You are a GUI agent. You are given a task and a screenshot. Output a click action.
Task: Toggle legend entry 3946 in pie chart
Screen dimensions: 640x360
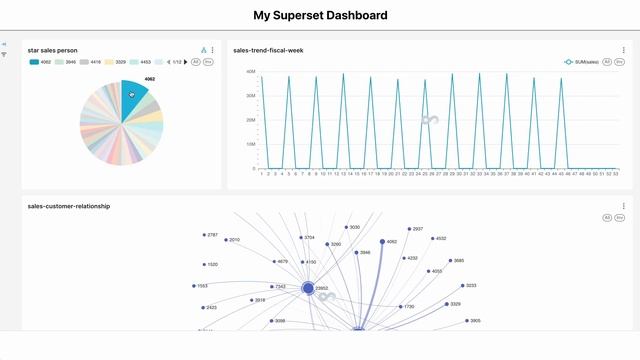65,62
